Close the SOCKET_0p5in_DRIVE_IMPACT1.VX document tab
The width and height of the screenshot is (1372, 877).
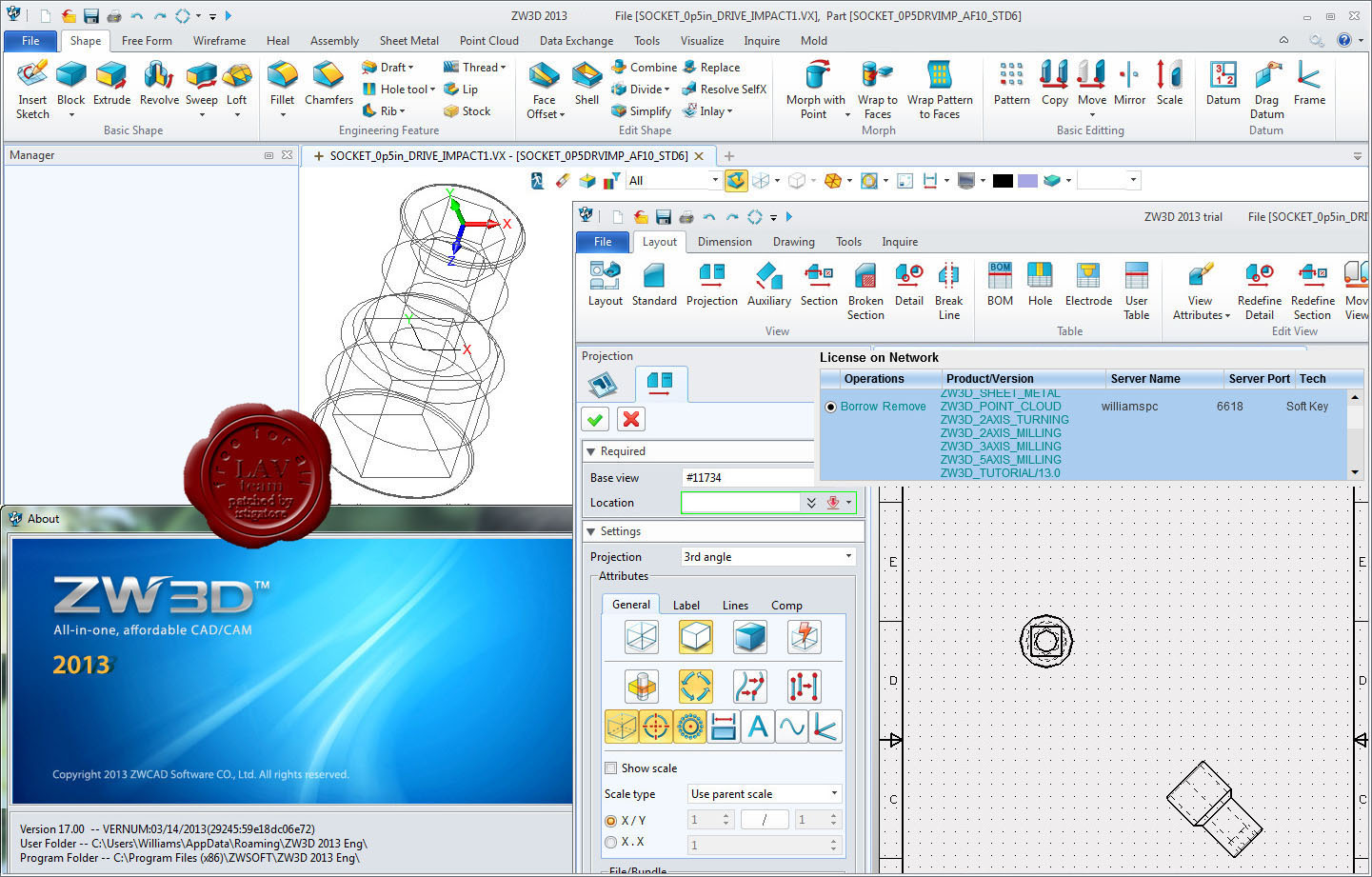(699, 155)
